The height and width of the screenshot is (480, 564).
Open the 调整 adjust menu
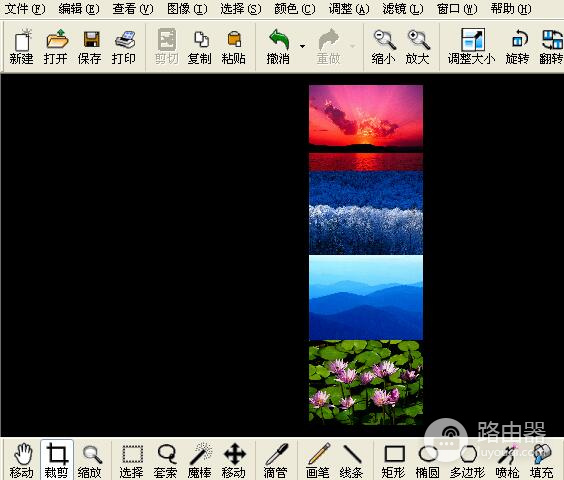(349, 9)
